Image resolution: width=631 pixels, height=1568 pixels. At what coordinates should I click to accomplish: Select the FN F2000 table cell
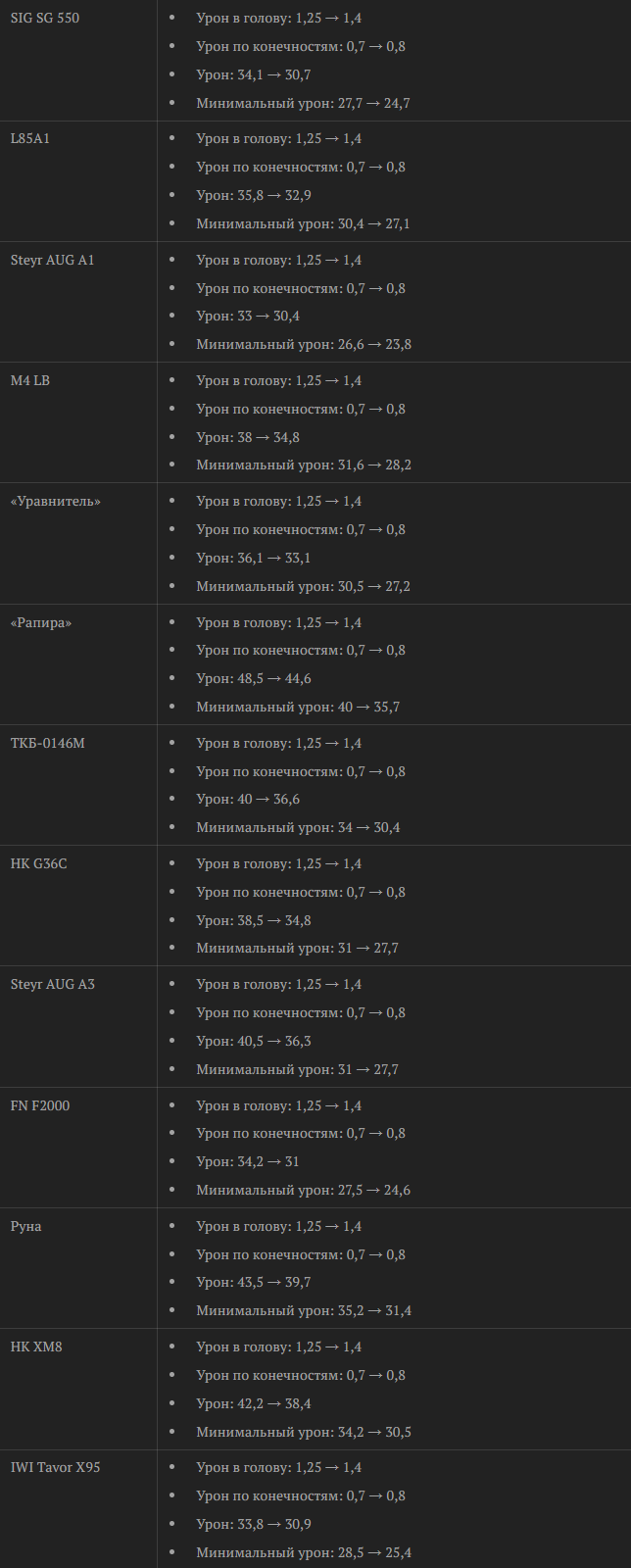(x=78, y=1148)
